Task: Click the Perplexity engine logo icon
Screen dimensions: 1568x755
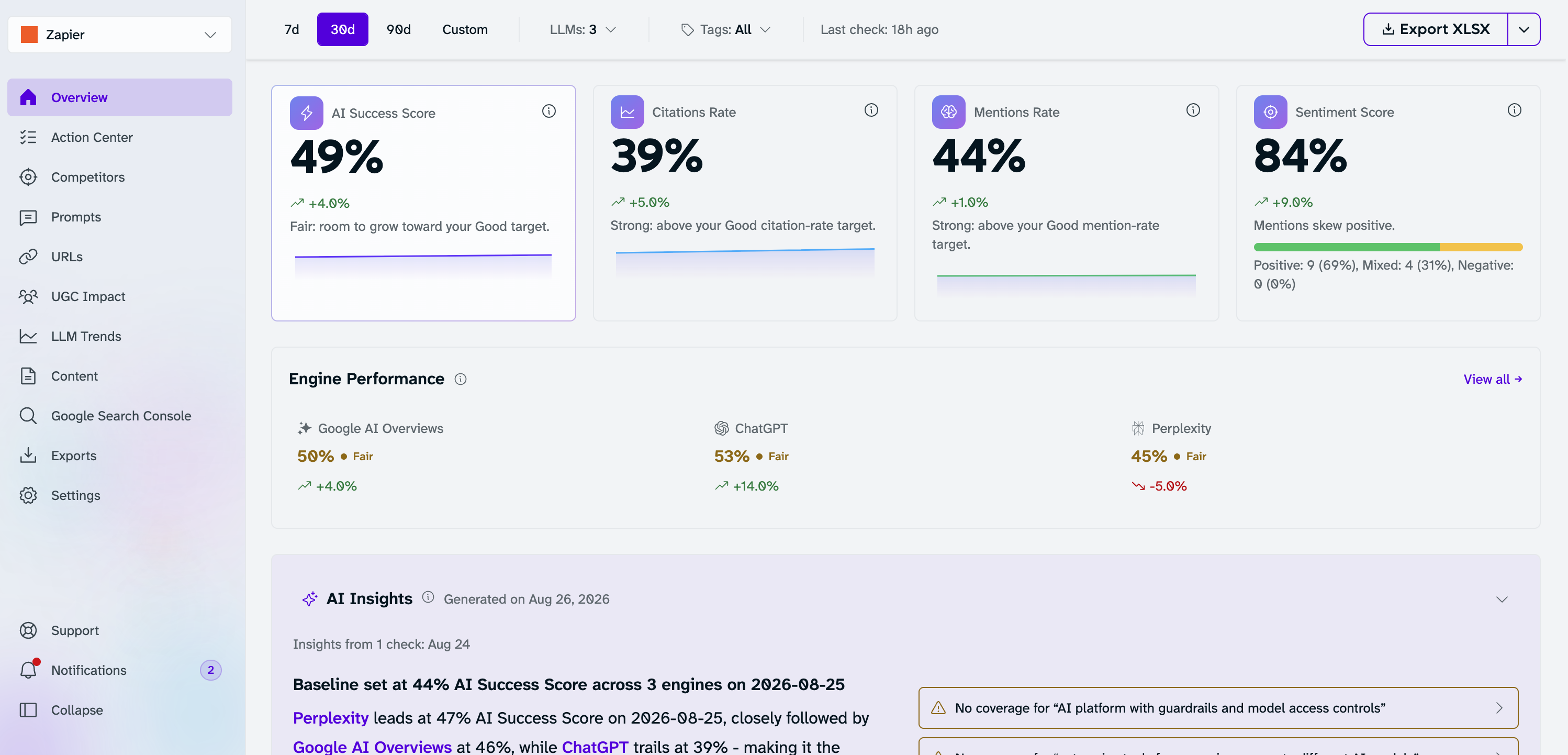Action: click(x=1138, y=429)
